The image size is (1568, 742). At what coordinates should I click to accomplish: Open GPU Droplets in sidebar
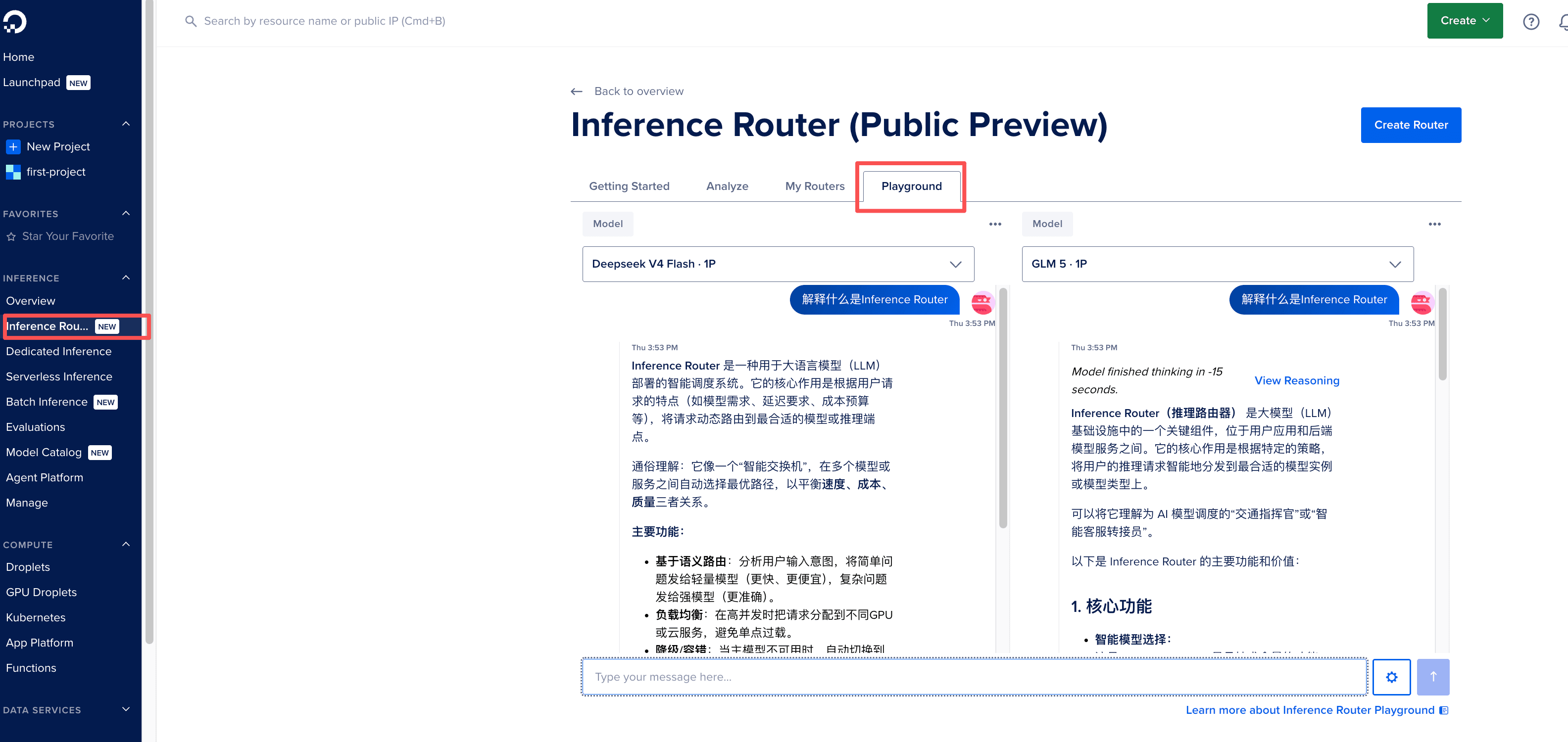[42, 593]
